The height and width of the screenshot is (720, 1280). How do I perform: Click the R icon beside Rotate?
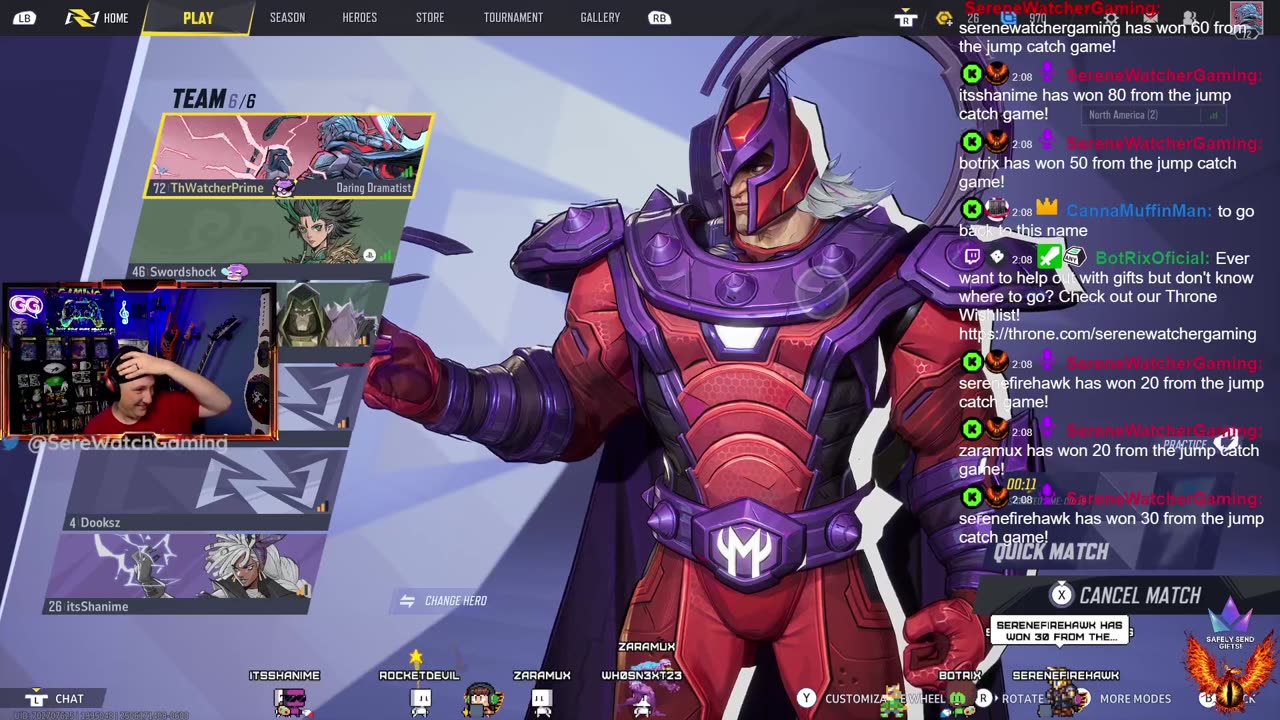pos(984,698)
